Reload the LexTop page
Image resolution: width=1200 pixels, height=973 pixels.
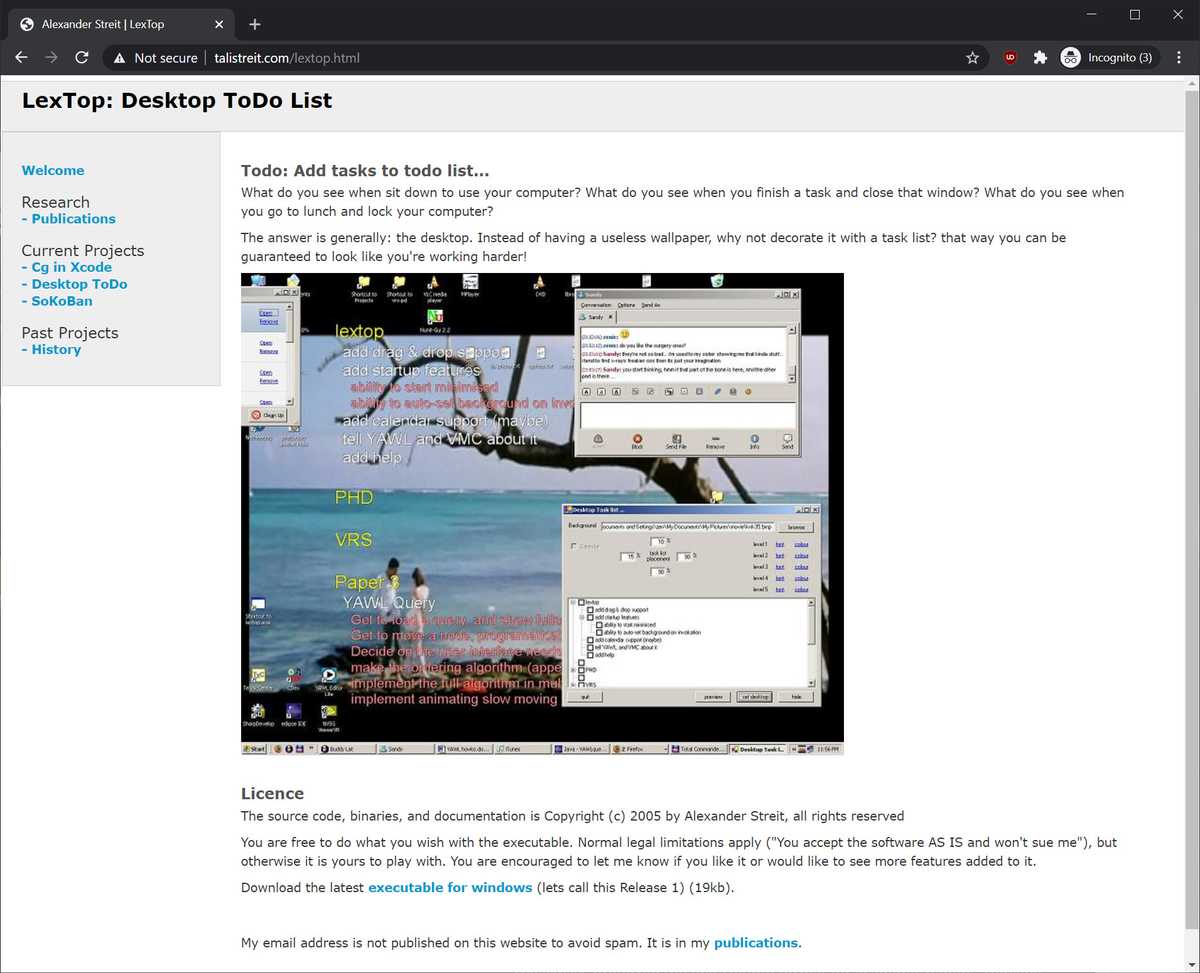(82, 58)
